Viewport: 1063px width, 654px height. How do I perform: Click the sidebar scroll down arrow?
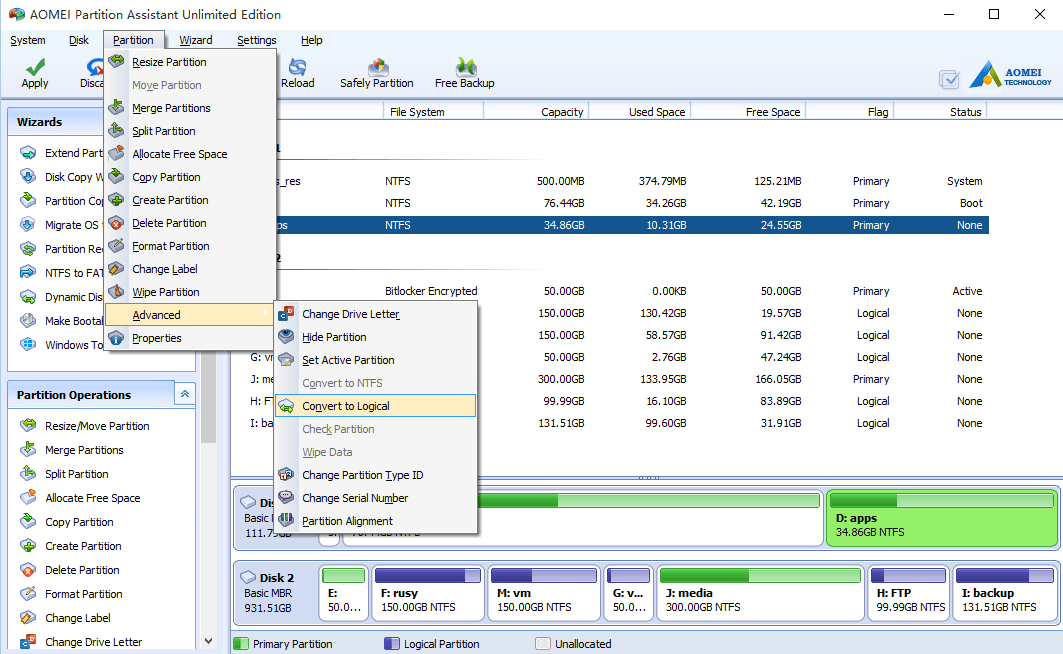pyautogui.click(x=208, y=640)
